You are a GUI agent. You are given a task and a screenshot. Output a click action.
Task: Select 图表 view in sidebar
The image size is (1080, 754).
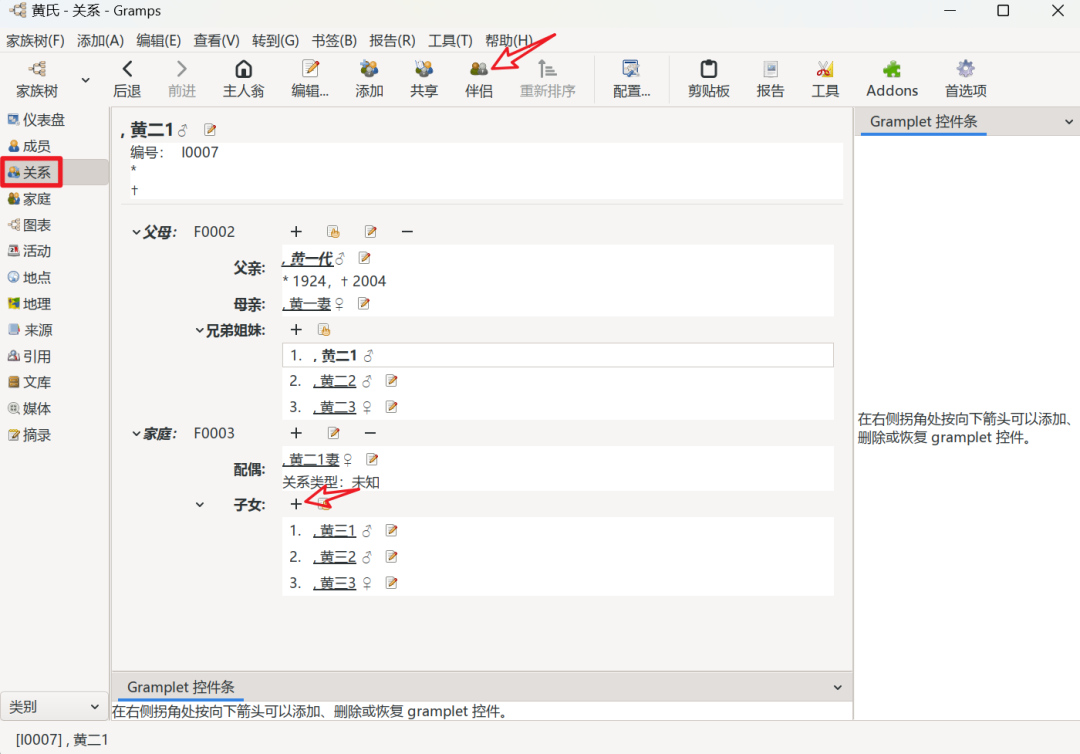click(x=37, y=225)
